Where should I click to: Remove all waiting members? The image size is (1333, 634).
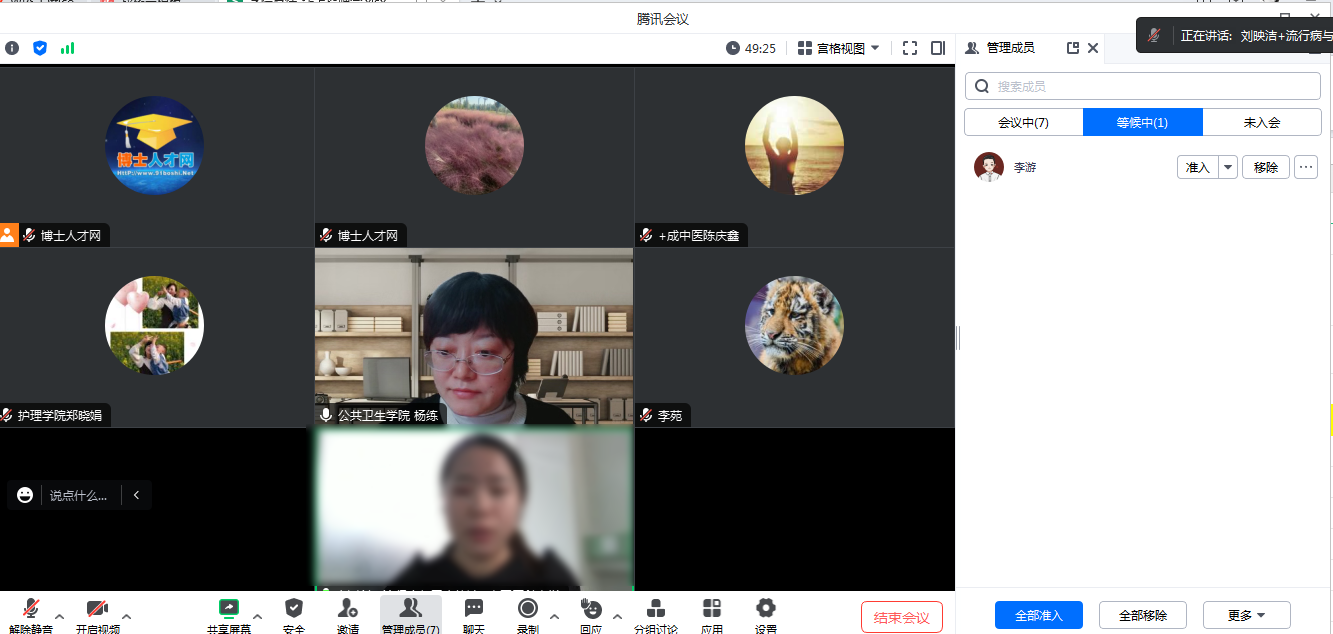pyautogui.click(x=1143, y=615)
